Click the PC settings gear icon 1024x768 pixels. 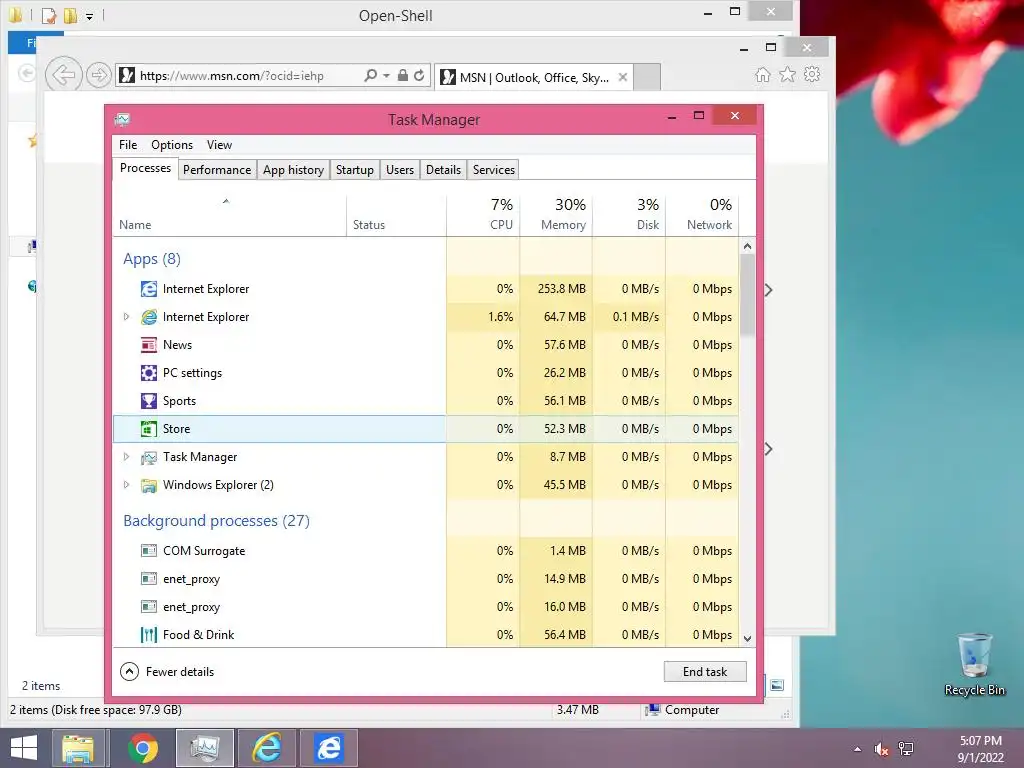point(149,373)
